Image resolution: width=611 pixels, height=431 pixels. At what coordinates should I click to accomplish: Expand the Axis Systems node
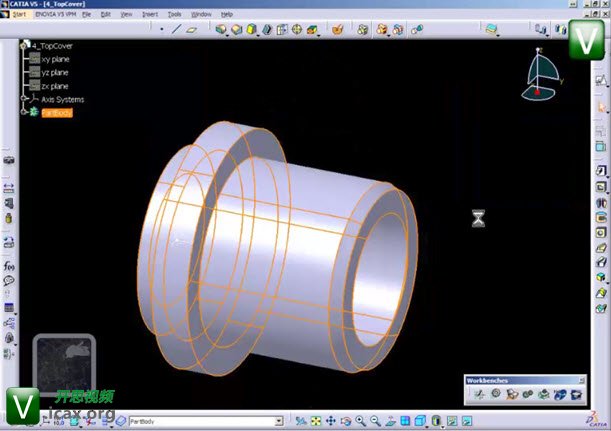(23, 100)
